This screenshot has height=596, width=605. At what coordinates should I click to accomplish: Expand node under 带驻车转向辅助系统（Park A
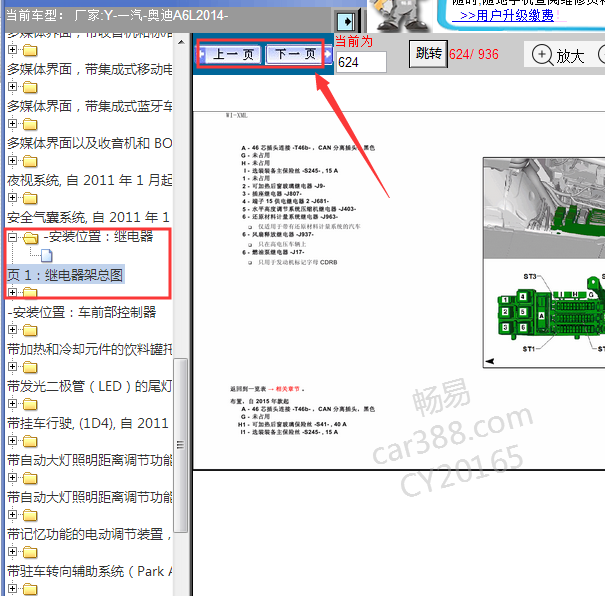pyautogui.click(x=12, y=589)
